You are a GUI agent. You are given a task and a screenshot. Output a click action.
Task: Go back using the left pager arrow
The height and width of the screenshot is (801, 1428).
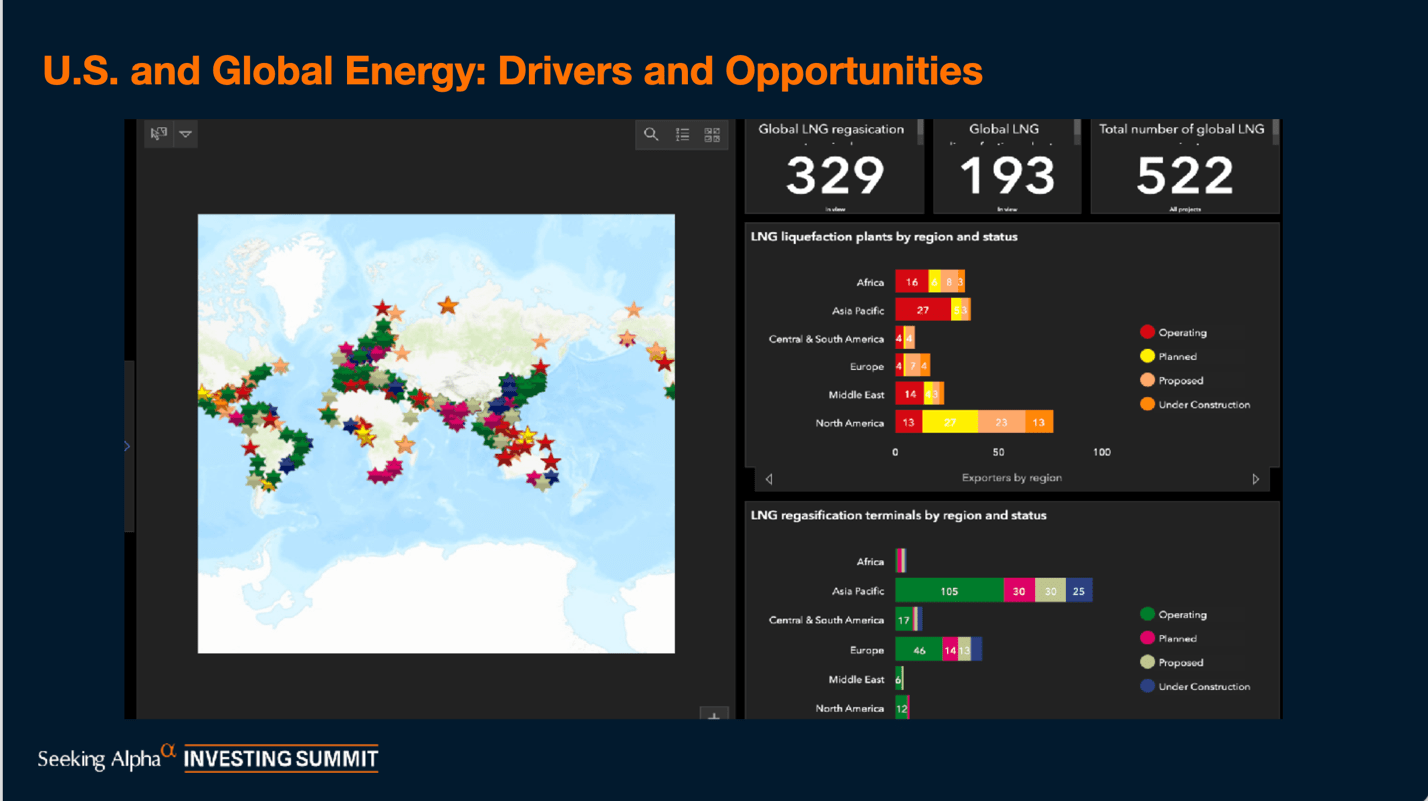pos(768,478)
